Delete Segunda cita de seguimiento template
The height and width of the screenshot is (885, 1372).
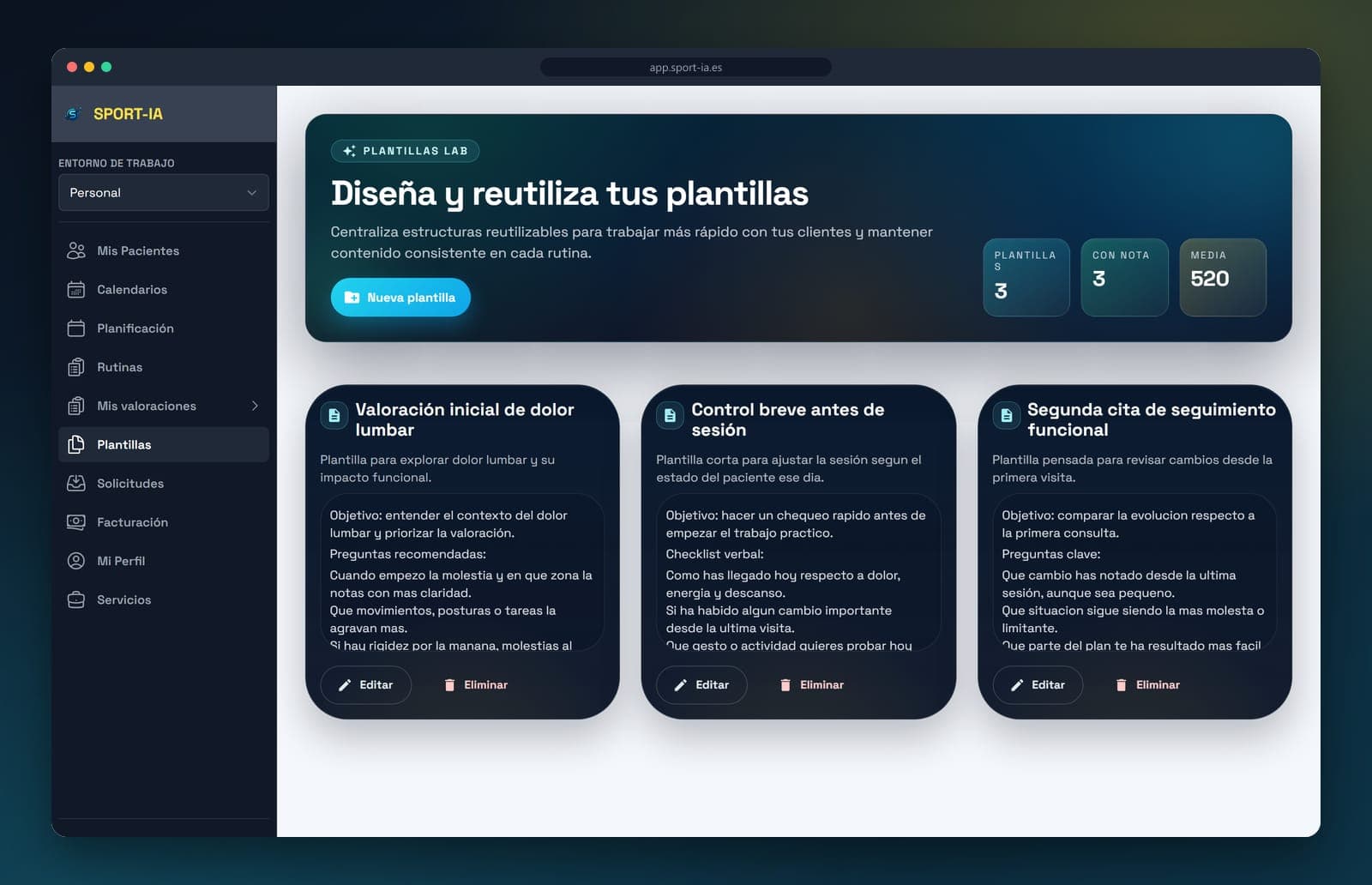pyautogui.click(x=1147, y=685)
